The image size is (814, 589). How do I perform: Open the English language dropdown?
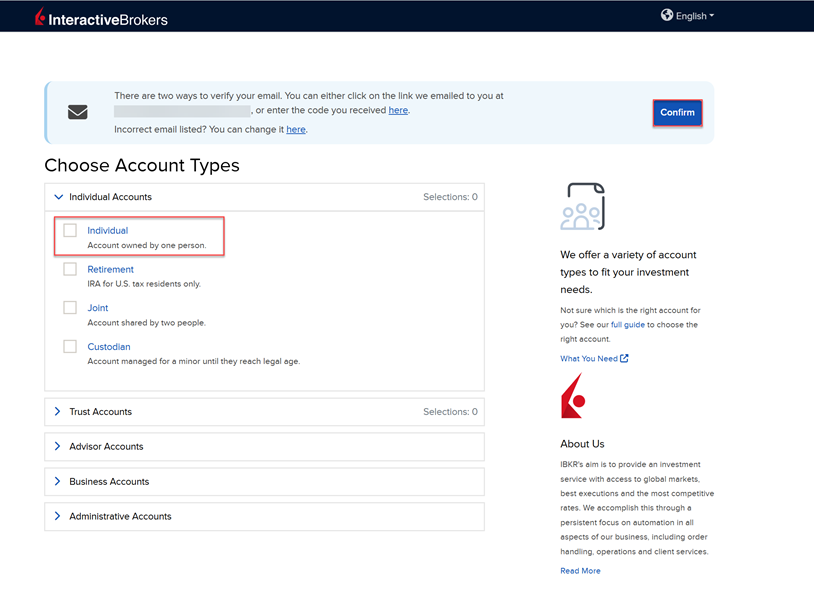690,15
